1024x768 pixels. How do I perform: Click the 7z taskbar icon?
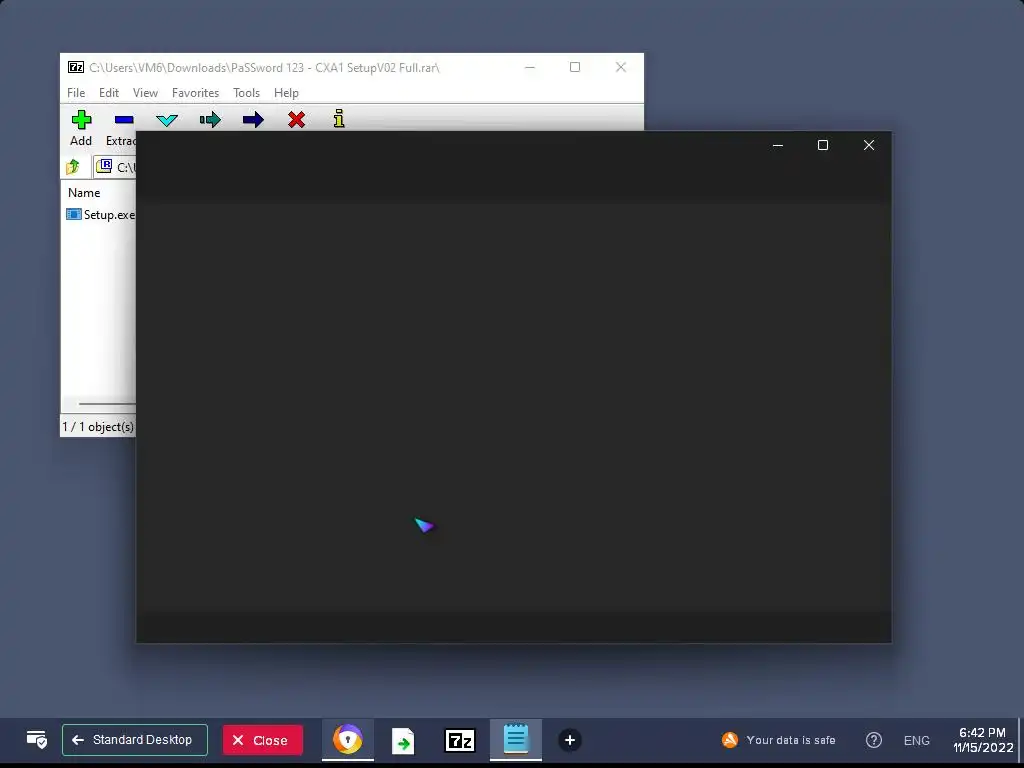coord(460,741)
